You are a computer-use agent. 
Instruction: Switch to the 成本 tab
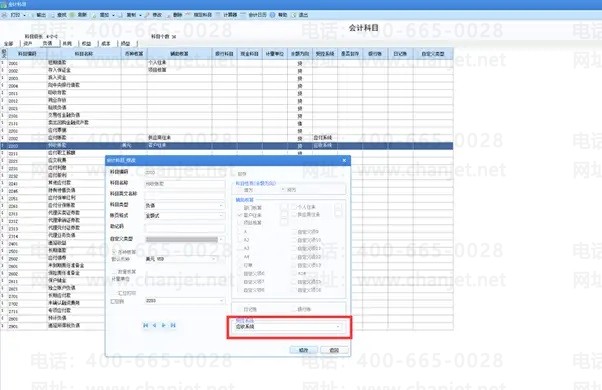click(106, 43)
